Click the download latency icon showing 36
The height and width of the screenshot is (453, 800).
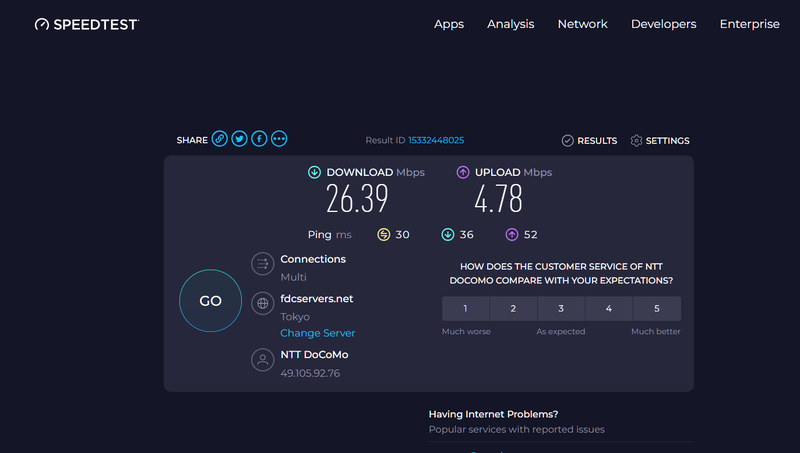(448, 235)
